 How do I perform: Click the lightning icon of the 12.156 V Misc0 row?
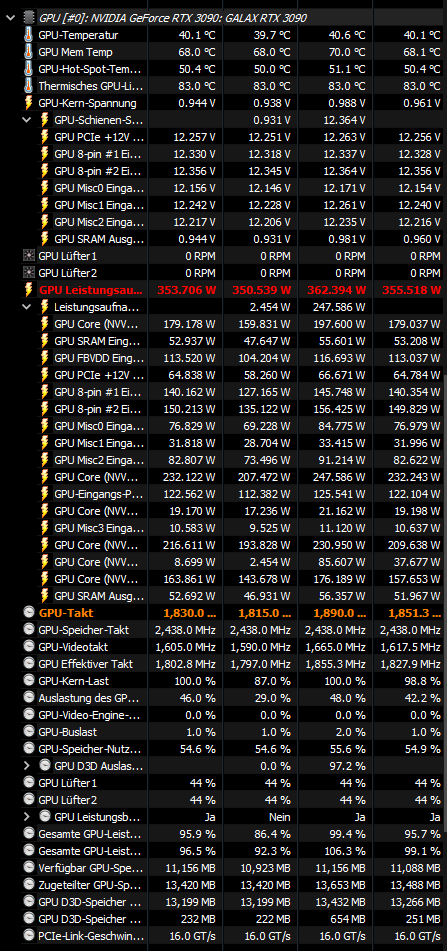[44, 187]
